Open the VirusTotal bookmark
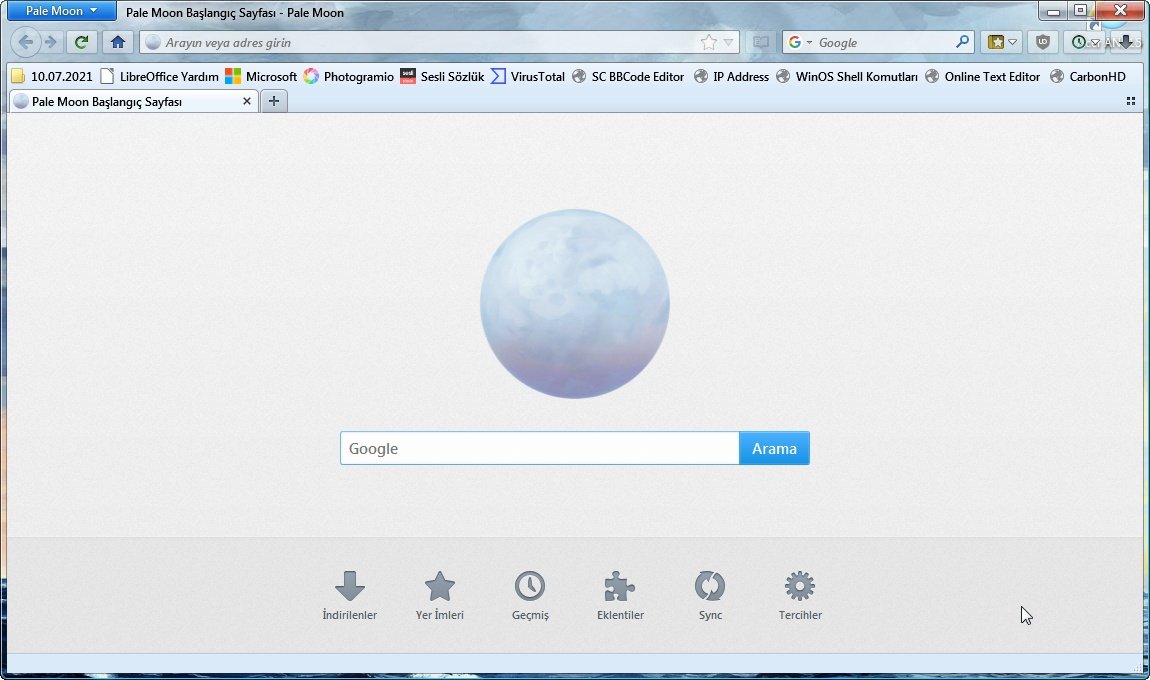The height and width of the screenshot is (680, 1150). pyautogui.click(x=528, y=76)
